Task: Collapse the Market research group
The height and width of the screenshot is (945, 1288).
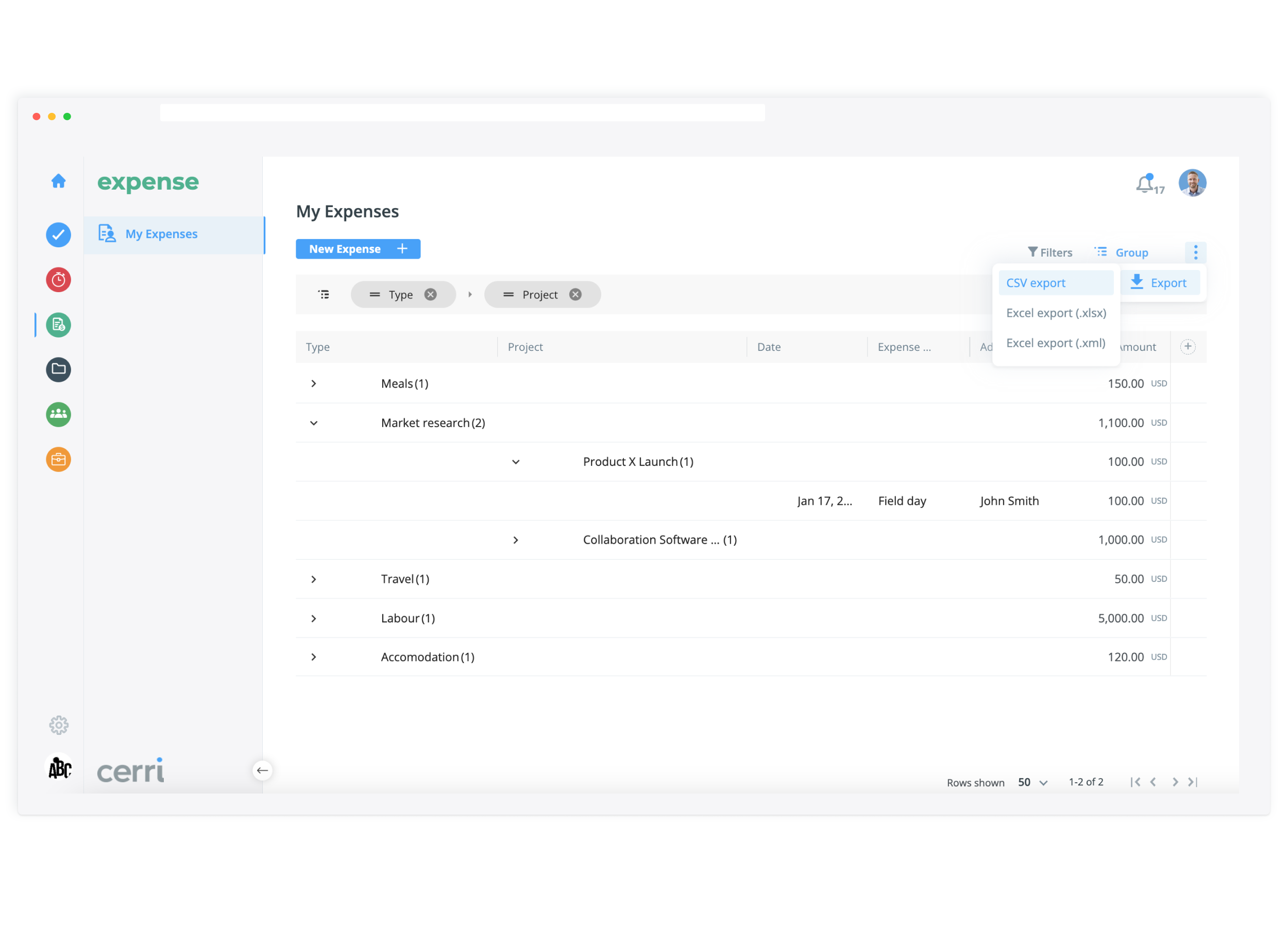Action: pos(314,424)
